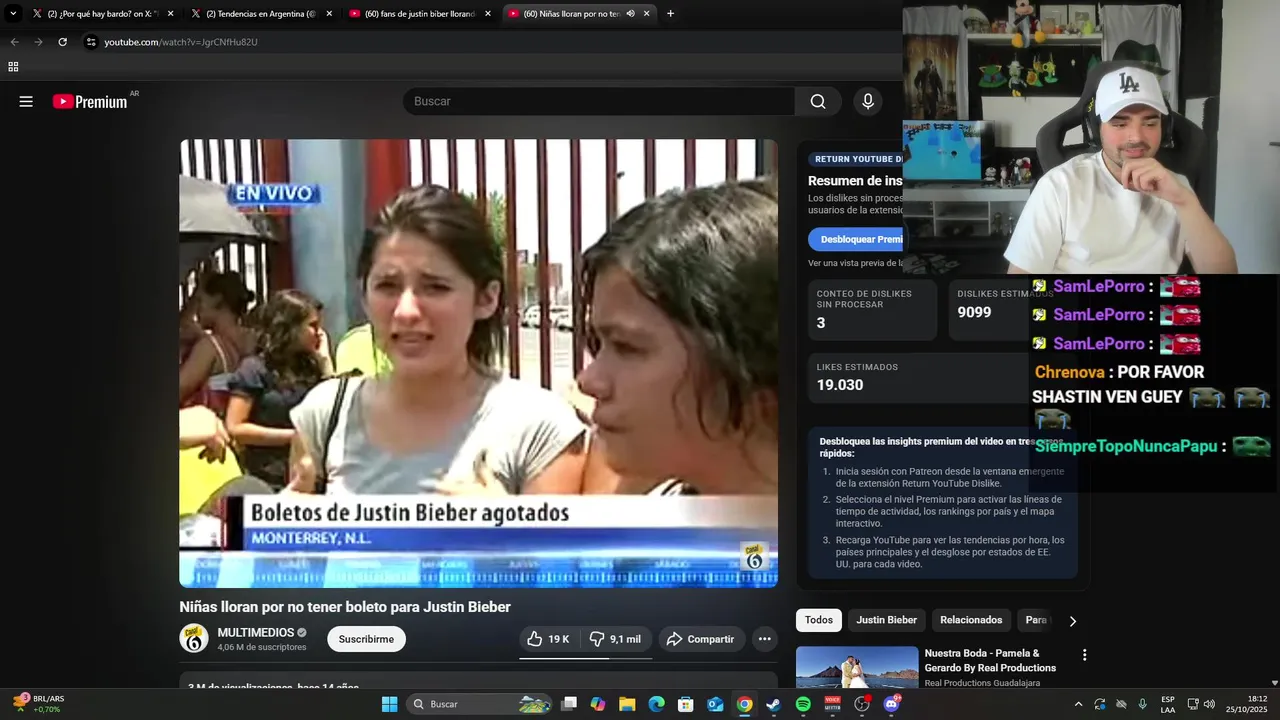Open the apps grid in bookmarks bar
Viewport: 1280px width, 720px height.
13,67
